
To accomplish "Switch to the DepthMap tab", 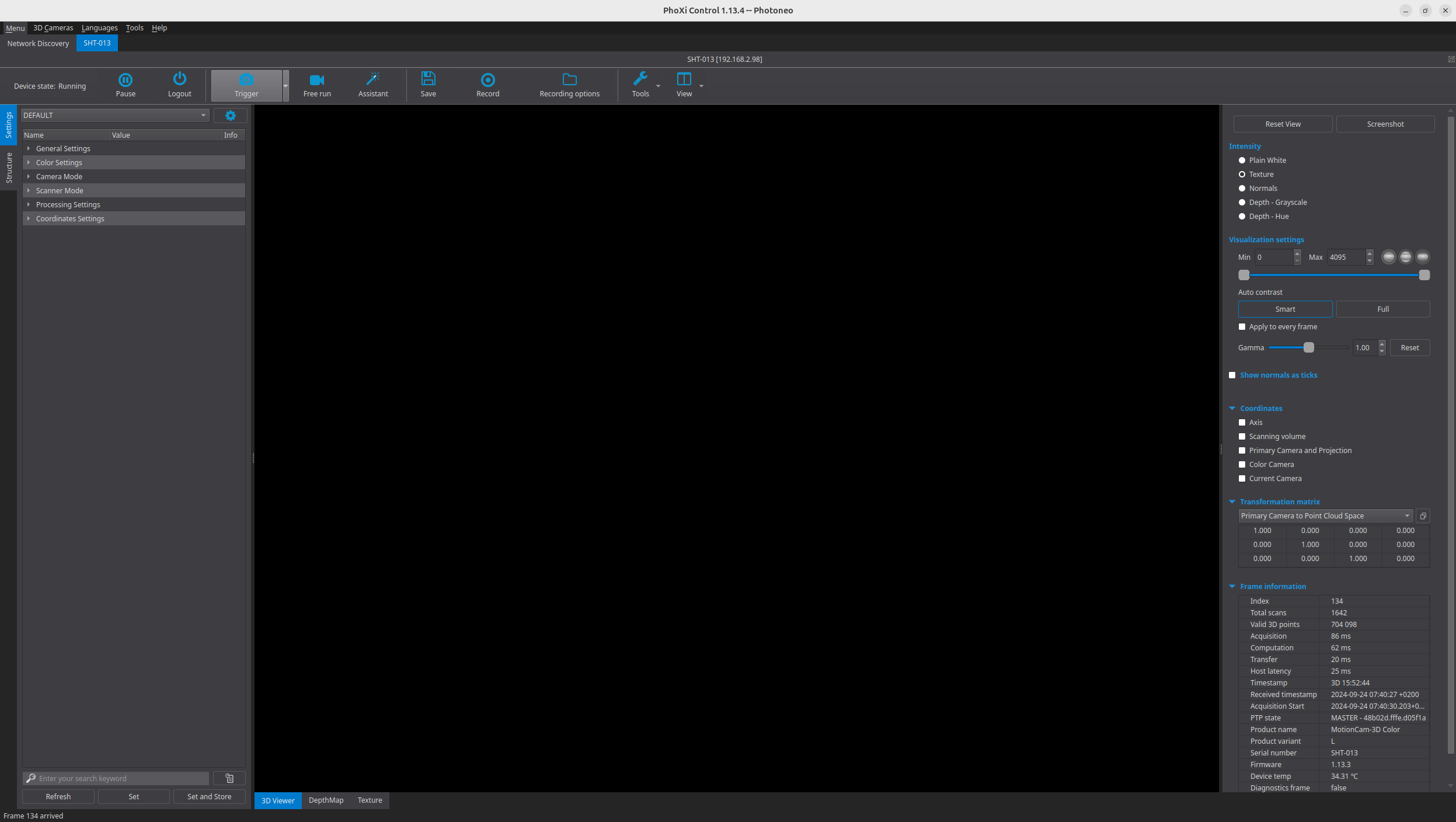I will tap(326, 800).
